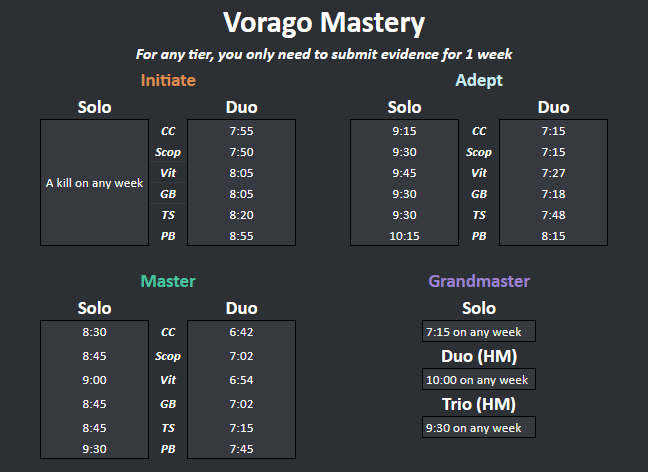Click the Trio (HM) heading
The image size is (648, 472).
click(479, 404)
